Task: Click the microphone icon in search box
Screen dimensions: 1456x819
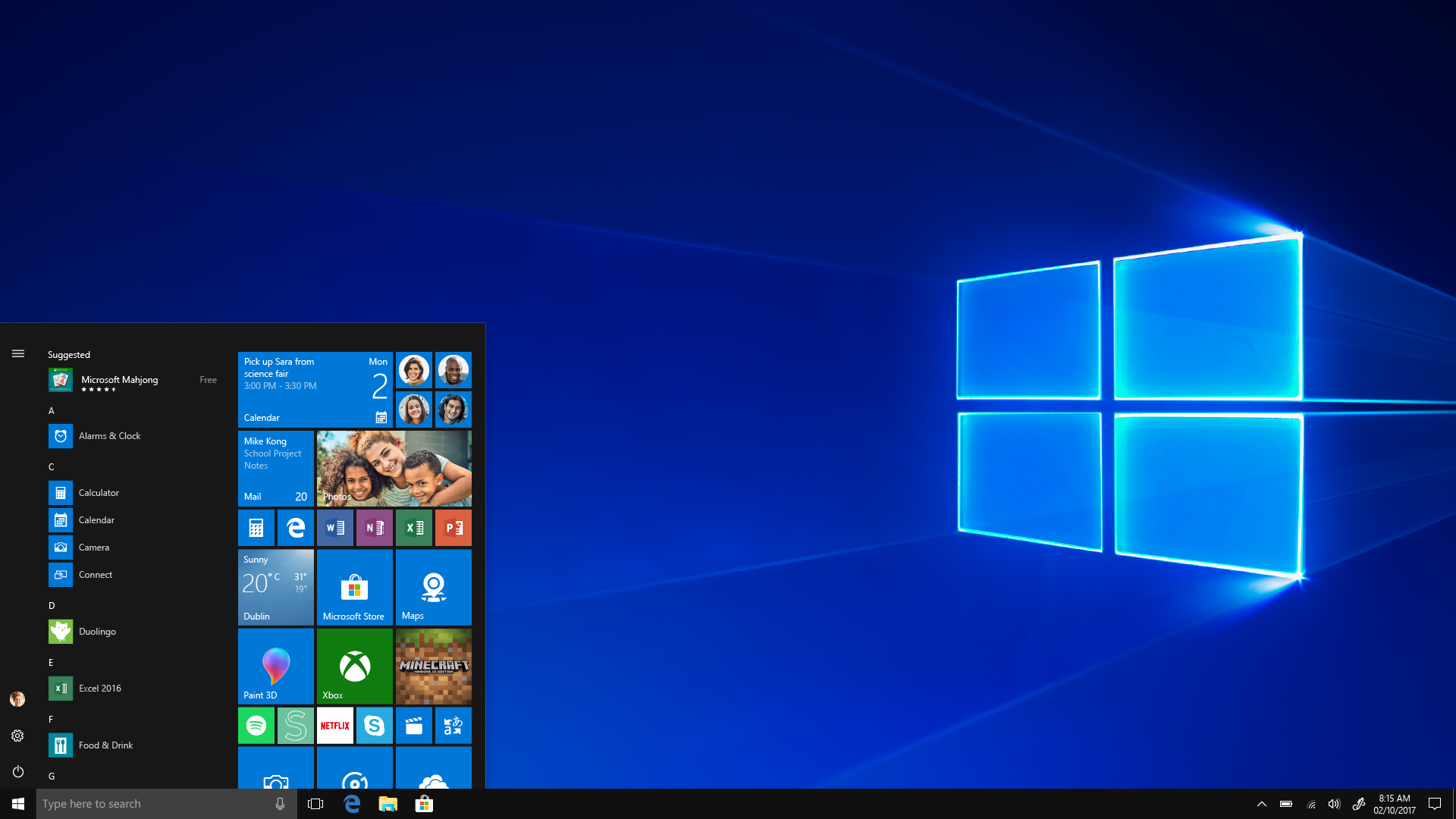Action: click(x=280, y=804)
